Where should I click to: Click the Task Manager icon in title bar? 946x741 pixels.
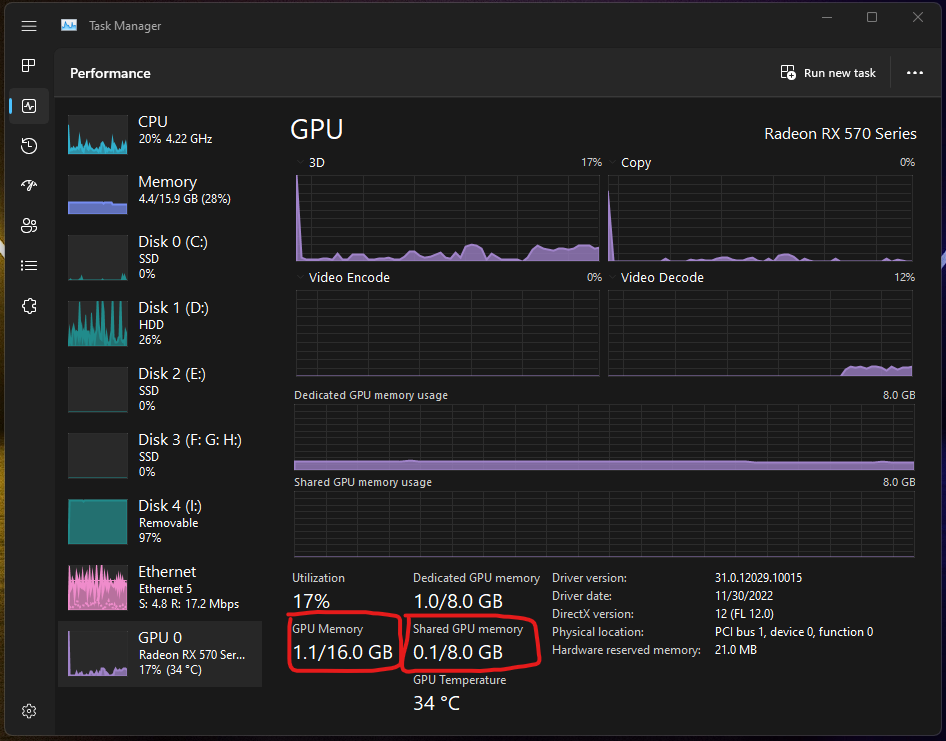tap(68, 25)
